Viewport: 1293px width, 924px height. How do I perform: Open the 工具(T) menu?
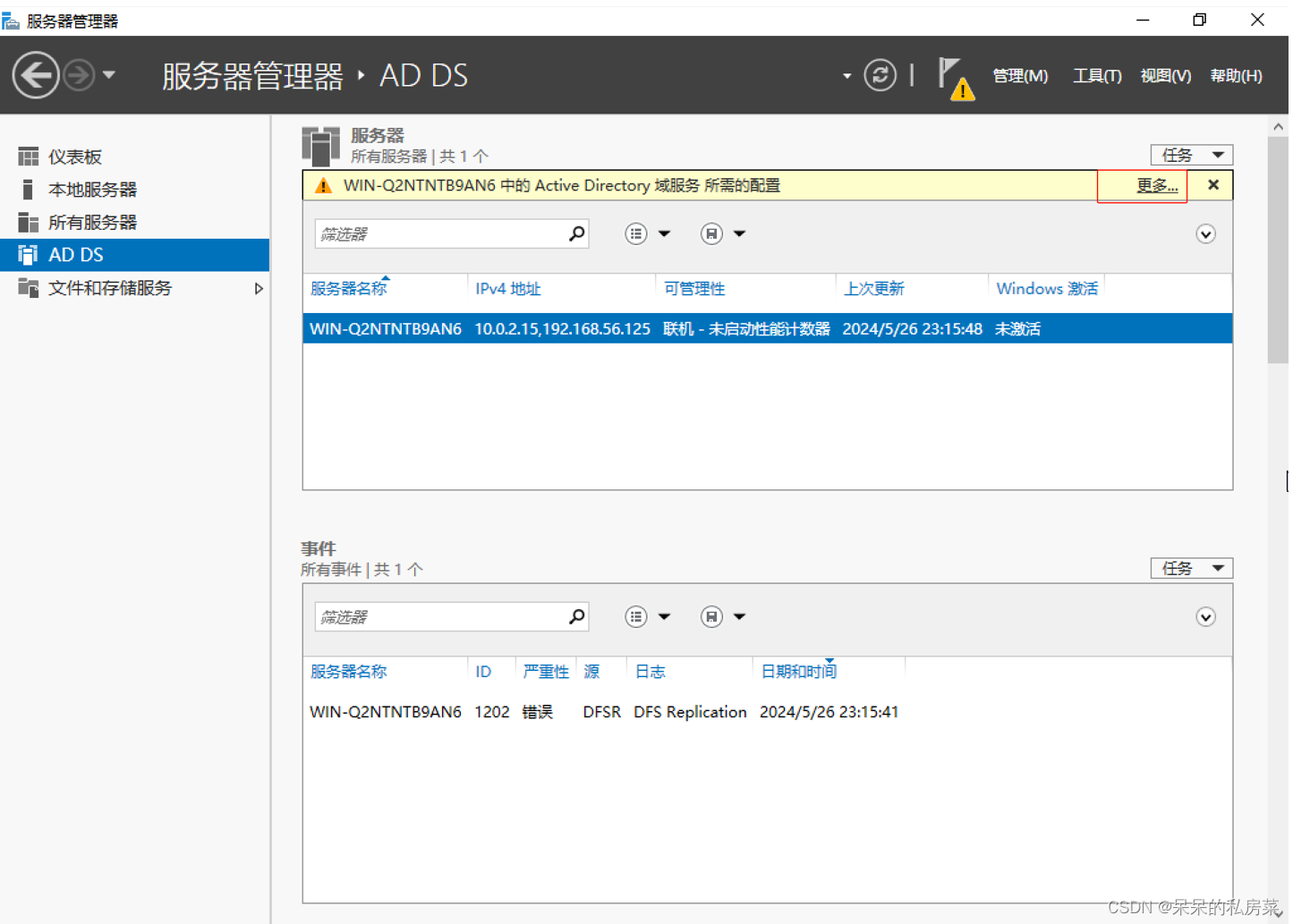pyautogui.click(x=1097, y=76)
